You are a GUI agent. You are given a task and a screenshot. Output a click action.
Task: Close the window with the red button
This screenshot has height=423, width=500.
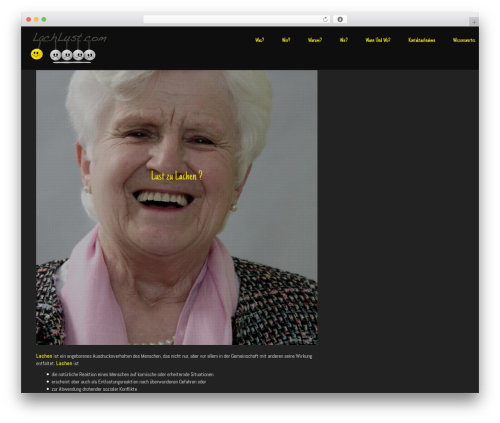point(29,20)
